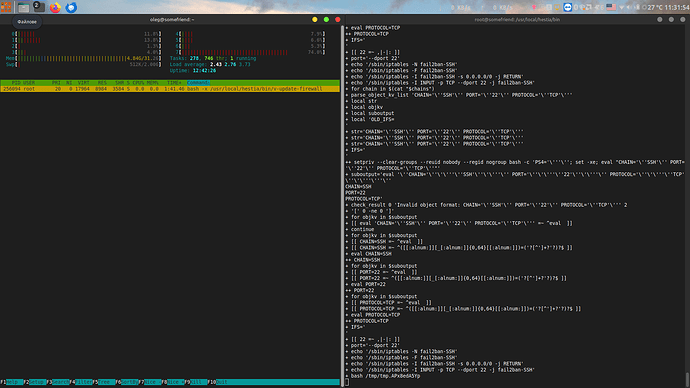Open Thunderbird mail icon
Screen dimensions: 690x388
point(71,7)
